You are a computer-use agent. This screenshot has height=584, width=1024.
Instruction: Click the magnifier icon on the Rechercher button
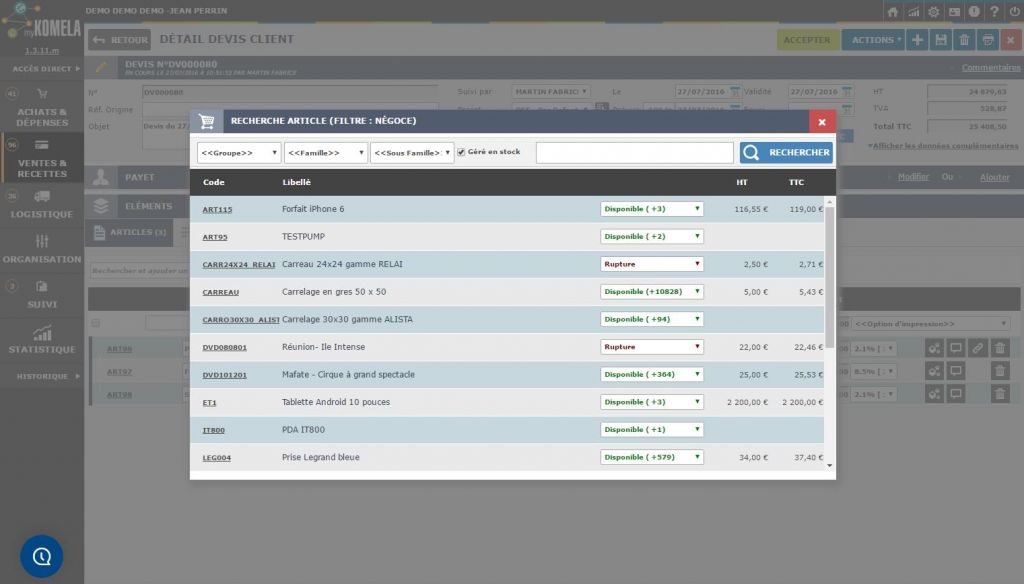click(751, 152)
